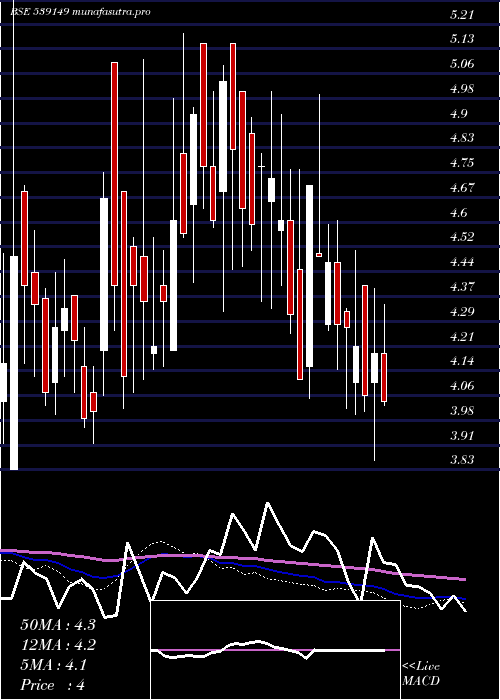
Task: Click the 4.67 price axis label
Action: click(461, 188)
